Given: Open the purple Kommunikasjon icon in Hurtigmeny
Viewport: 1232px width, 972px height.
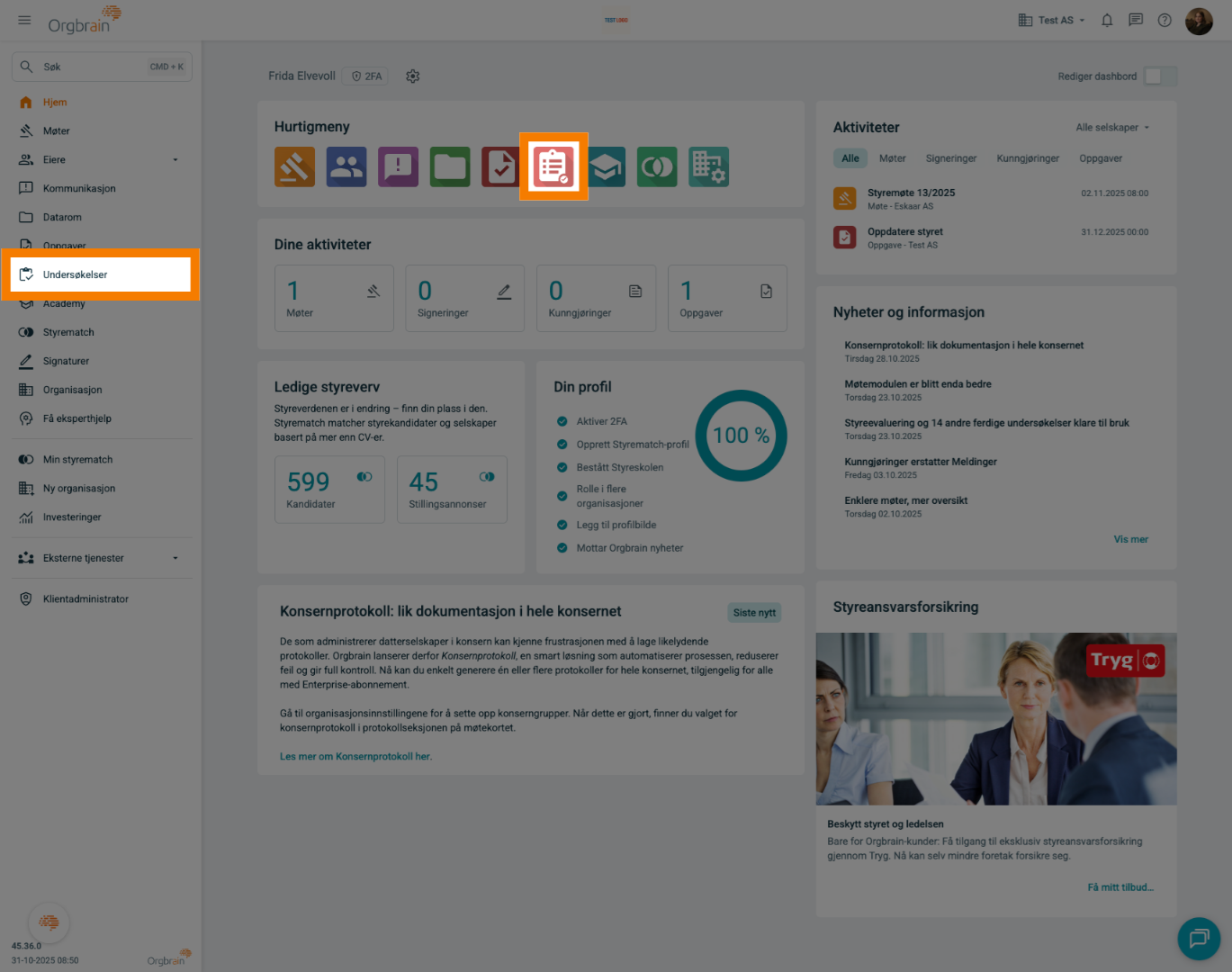Looking at the screenshot, I should point(398,166).
